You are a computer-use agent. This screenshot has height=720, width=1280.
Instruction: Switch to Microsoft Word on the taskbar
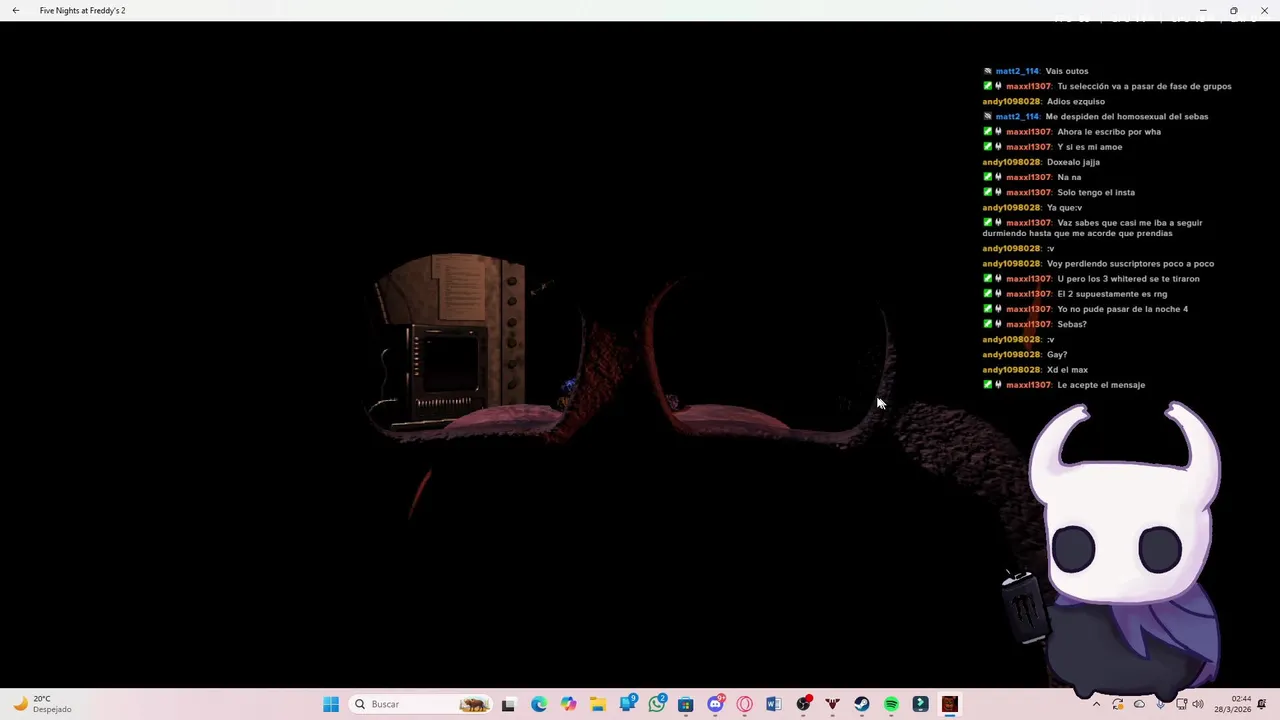(x=774, y=704)
